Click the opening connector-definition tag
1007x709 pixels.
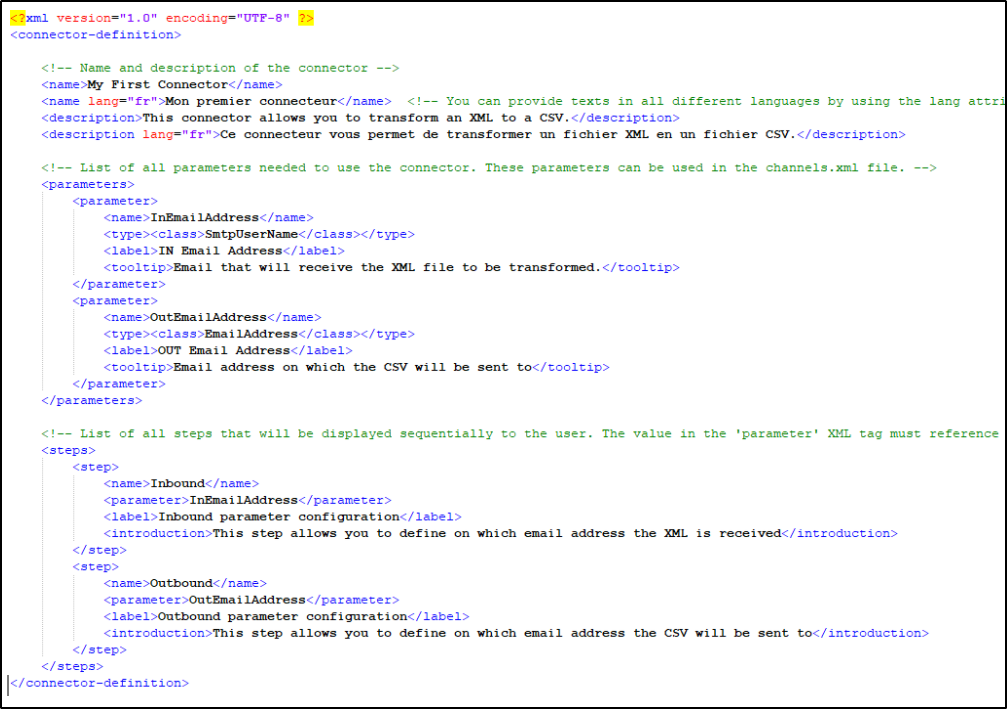click(96, 35)
